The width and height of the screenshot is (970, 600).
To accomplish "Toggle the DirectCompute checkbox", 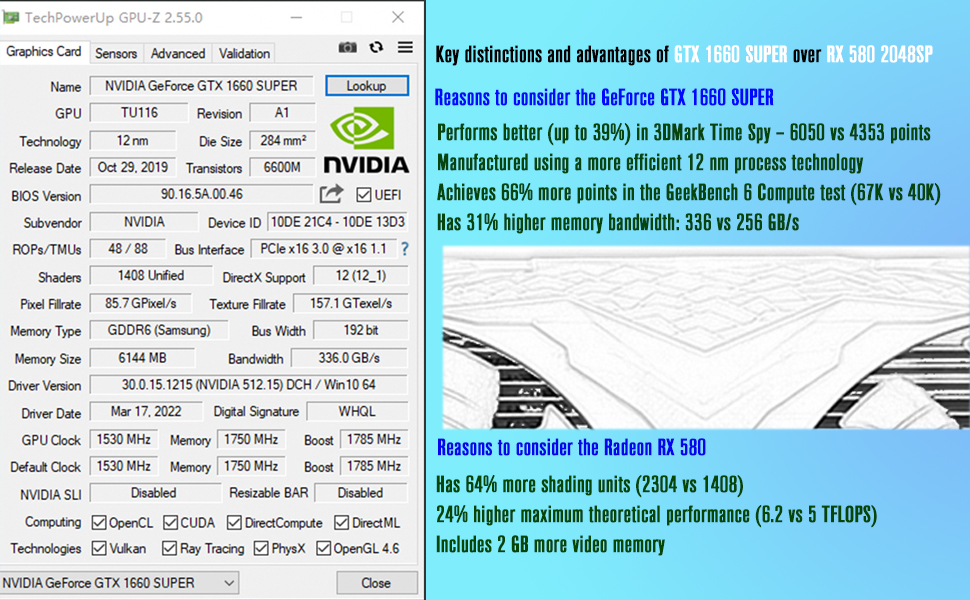I will (234, 523).
